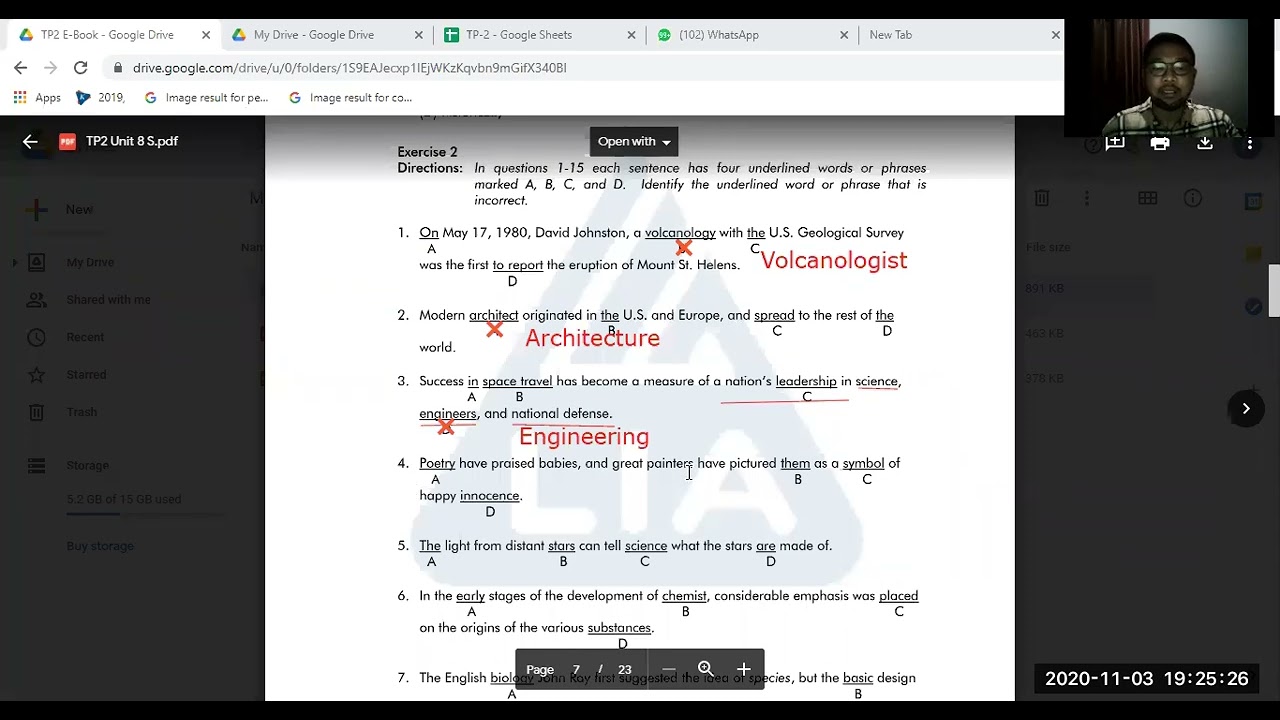1280x720 pixels.
Task: Click the page scrollbar thumb
Action: click(x=1274, y=291)
